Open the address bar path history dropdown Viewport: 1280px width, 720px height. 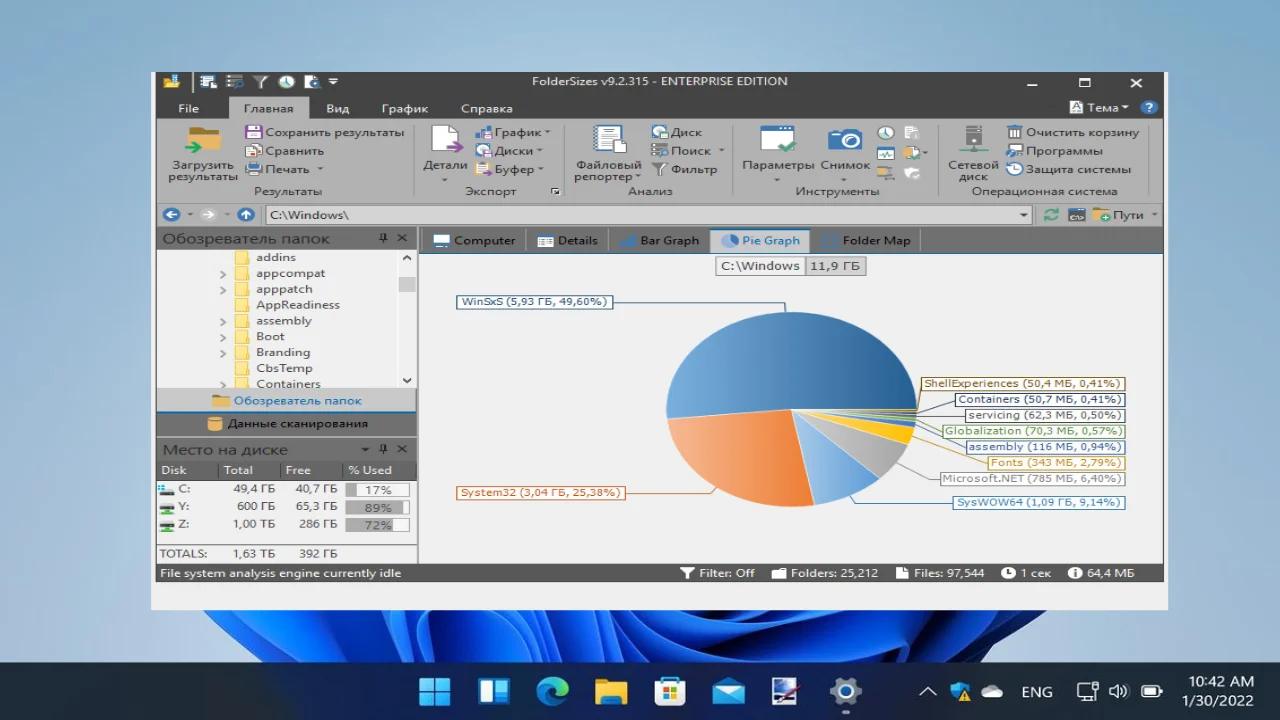click(x=1023, y=215)
